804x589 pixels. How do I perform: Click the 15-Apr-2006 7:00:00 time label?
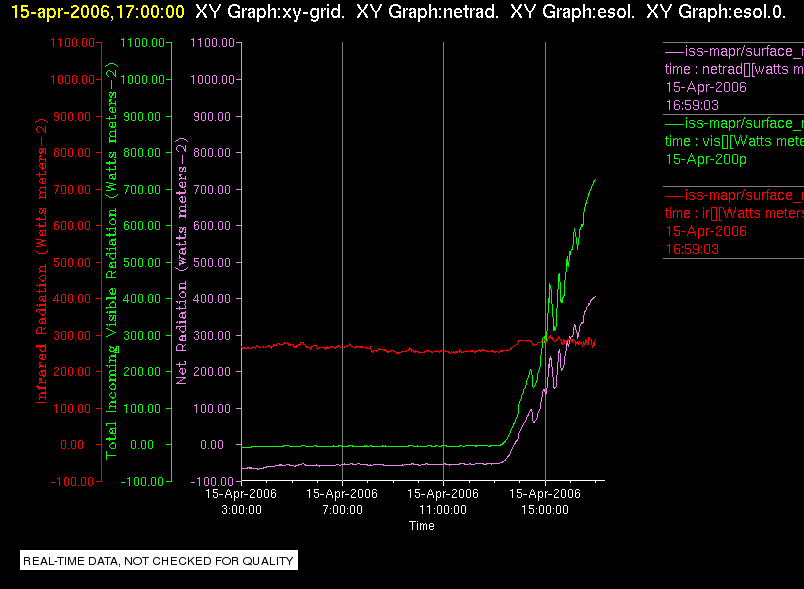click(x=342, y=502)
